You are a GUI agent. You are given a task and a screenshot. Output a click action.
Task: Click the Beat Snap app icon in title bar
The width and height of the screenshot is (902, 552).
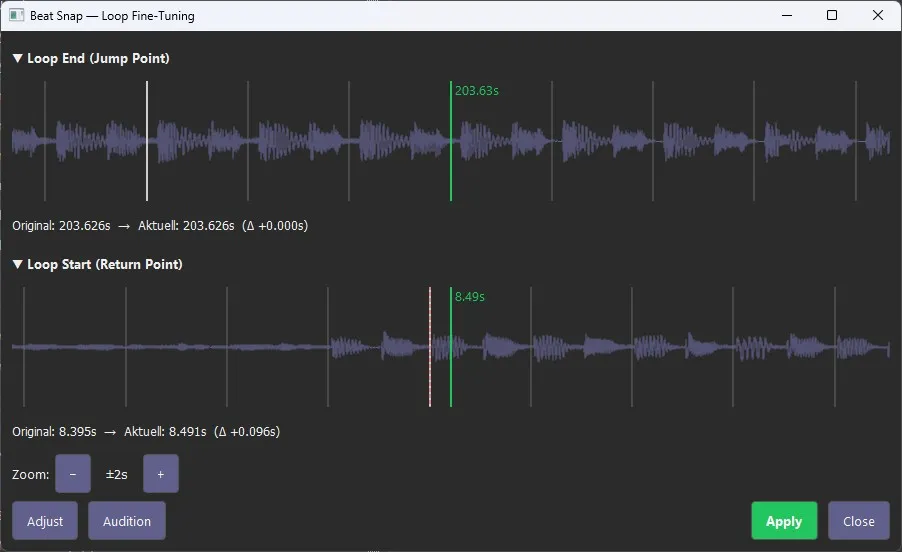click(x=16, y=16)
